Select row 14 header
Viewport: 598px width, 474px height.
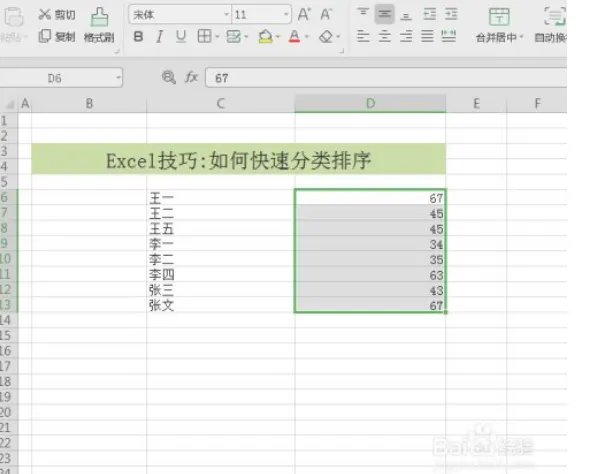[8, 320]
